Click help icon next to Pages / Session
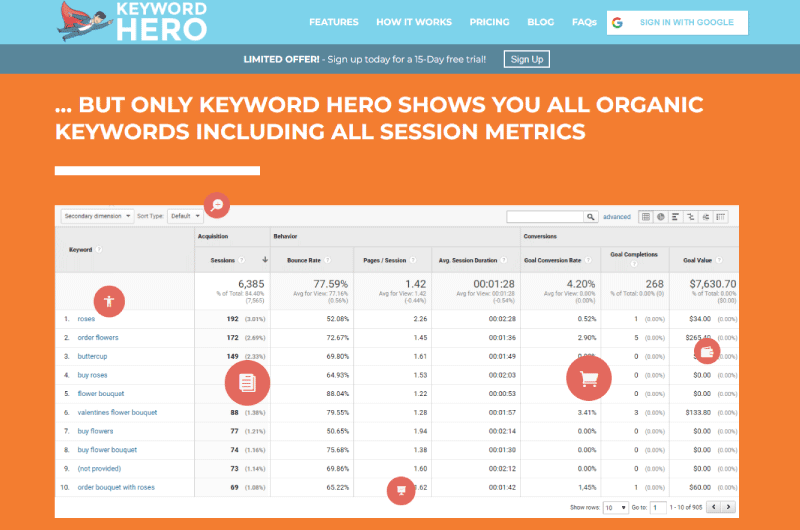Screen dimensions: 800x530 [413, 260]
